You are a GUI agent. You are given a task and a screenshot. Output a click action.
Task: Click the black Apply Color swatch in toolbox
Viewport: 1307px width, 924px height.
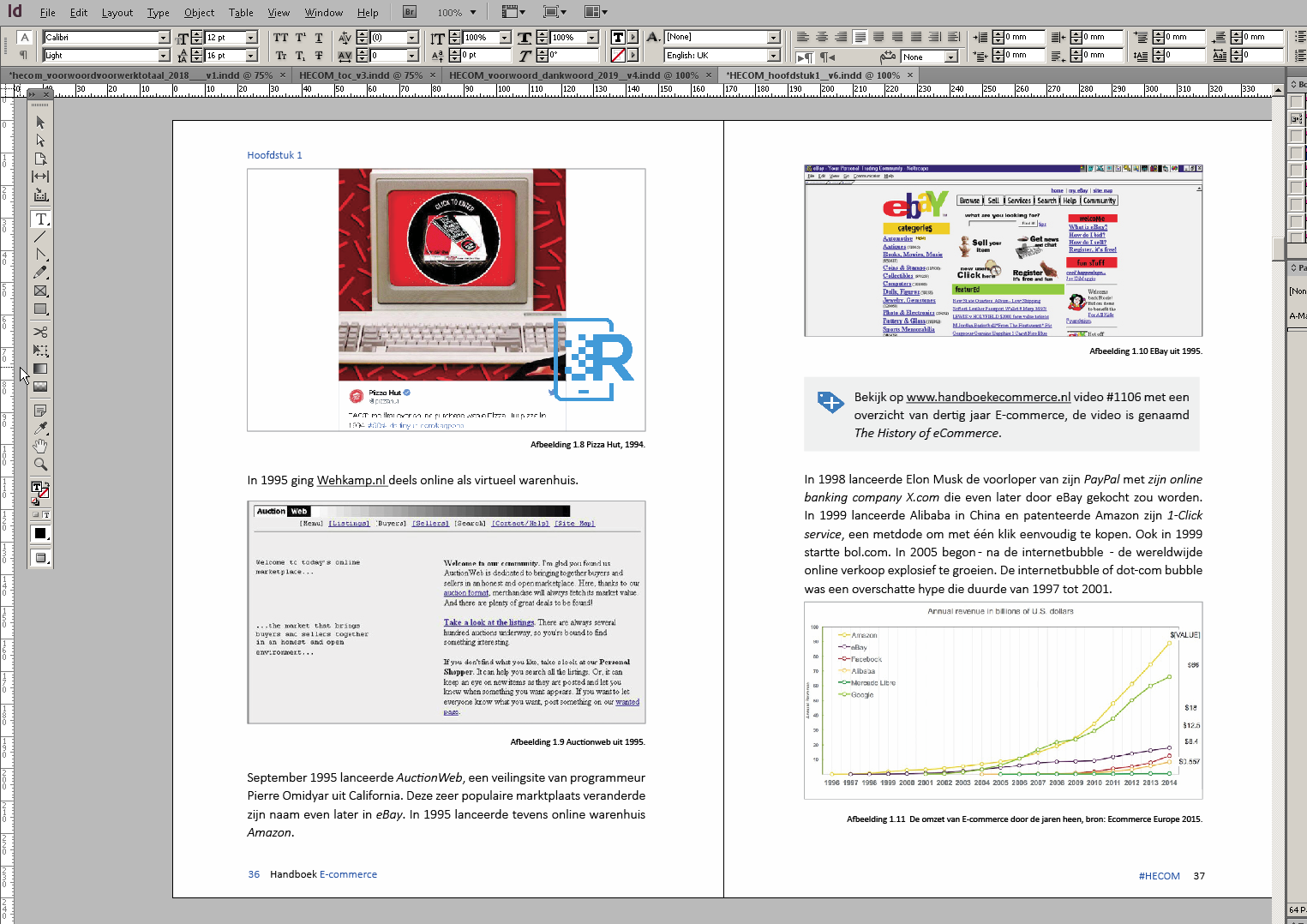pyautogui.click(x=40, y=533)
